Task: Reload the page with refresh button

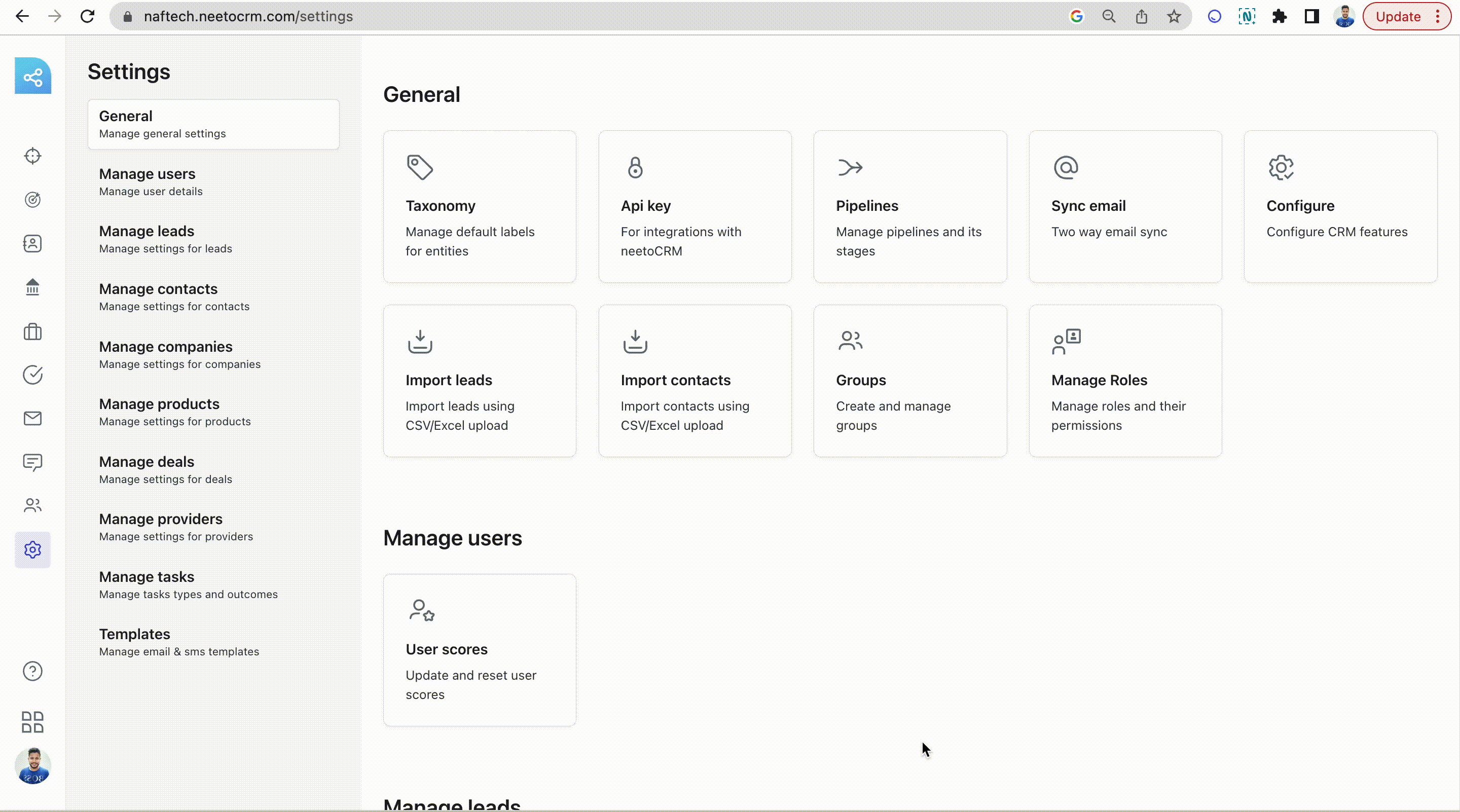Action: click(x=87, y=16)
